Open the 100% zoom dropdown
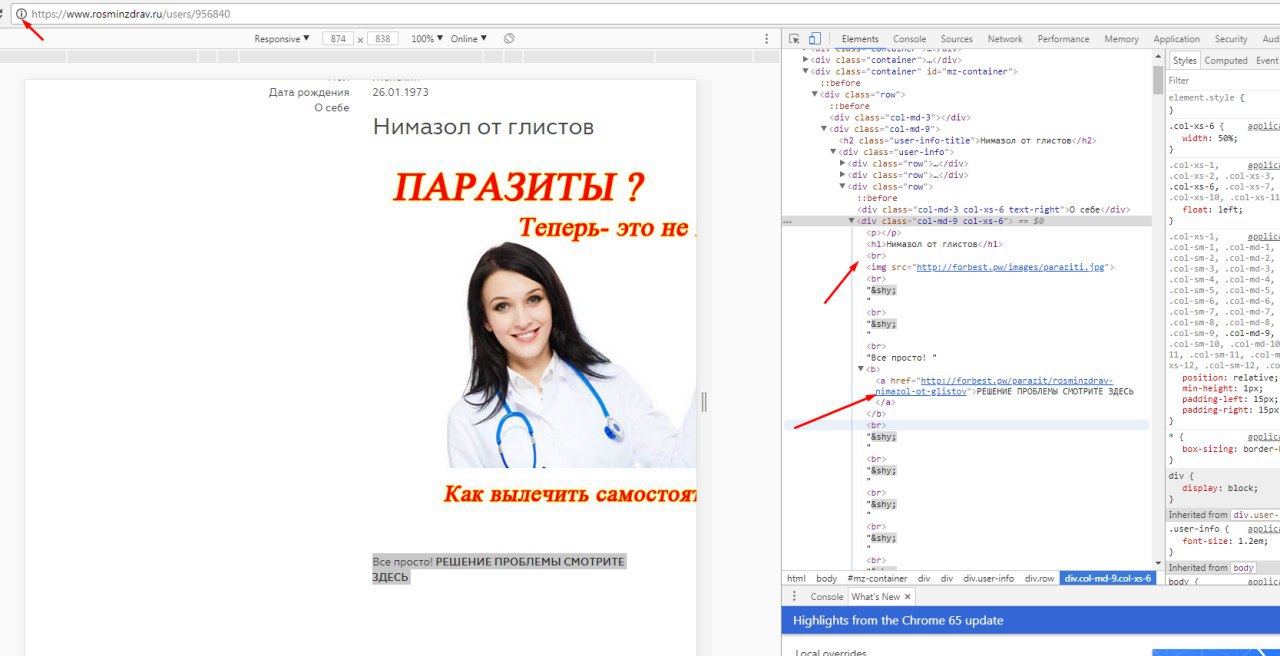 426,38
